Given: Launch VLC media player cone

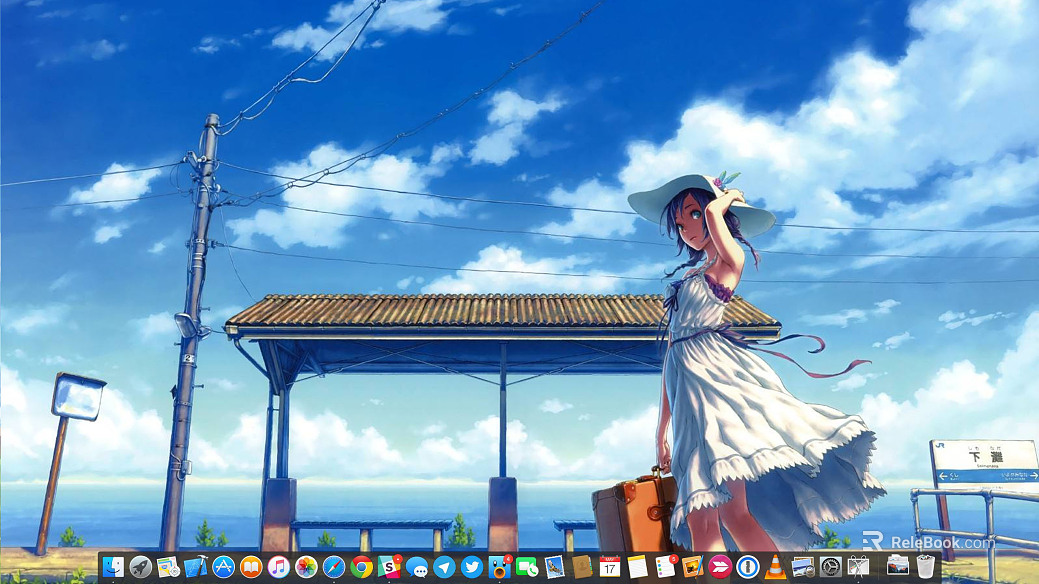Looking at the screenshot, I should pyautogui.click(x=775, y=567).
